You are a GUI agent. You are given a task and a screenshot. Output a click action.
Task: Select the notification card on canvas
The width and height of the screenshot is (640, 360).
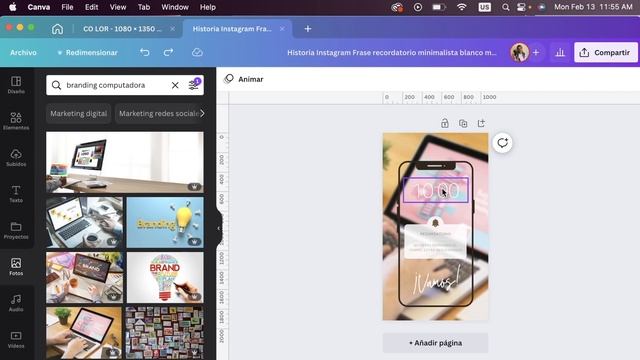[x=435, y=241]
